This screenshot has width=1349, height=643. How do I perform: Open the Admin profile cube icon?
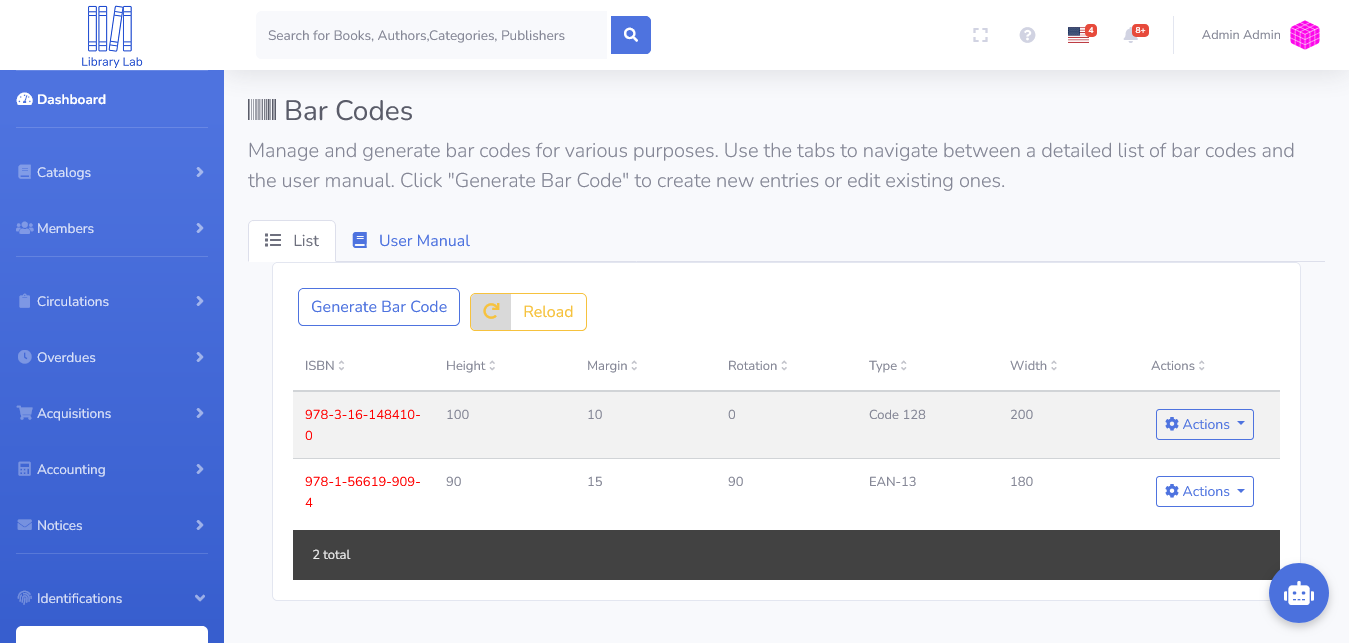point(1304,35)
